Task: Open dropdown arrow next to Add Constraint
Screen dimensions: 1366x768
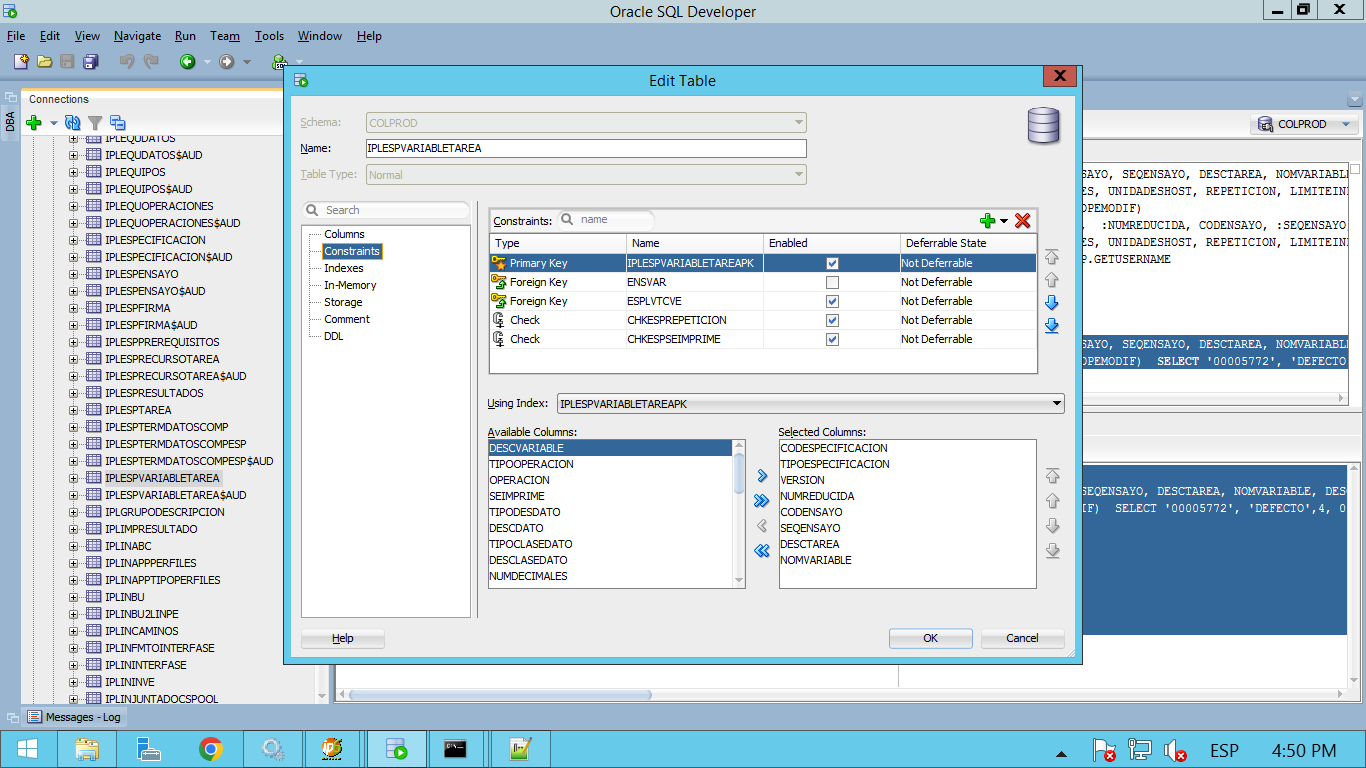Action: click(x=1004, y=221)
